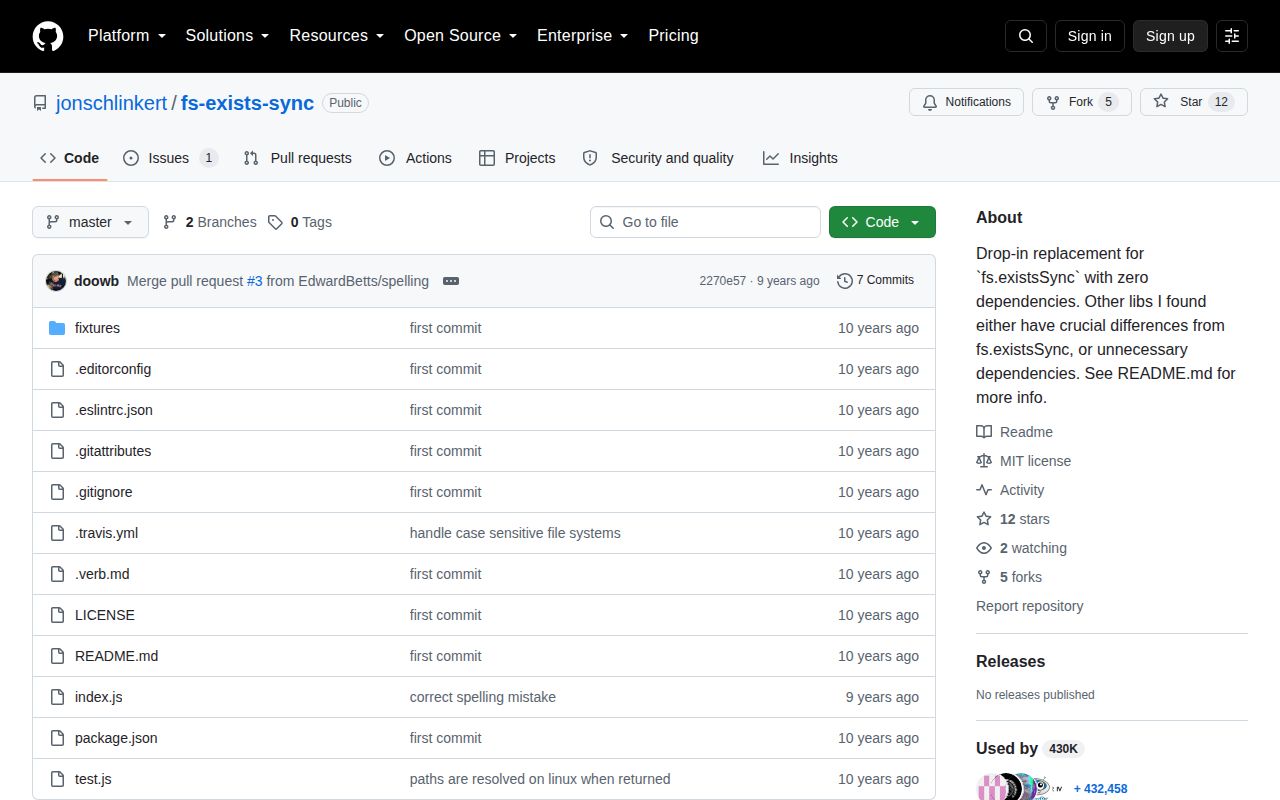Open 'handle case sensitive file systems' commit
The height and width of the screenshot is (800, 1280).
[x=515, y=533]
